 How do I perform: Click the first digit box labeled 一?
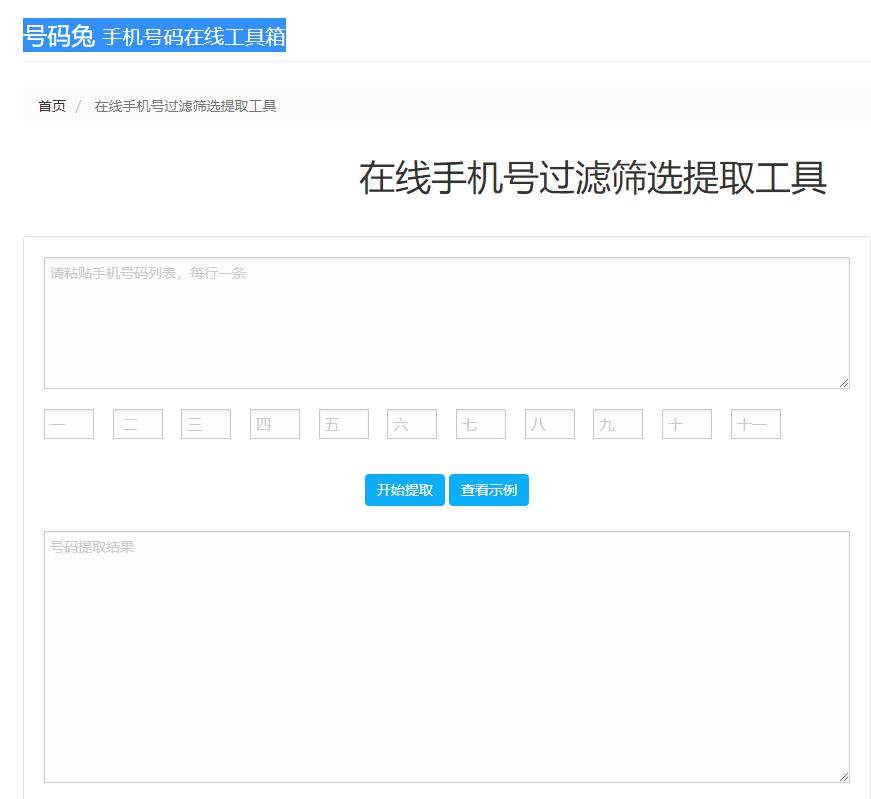tap(69, 424)
